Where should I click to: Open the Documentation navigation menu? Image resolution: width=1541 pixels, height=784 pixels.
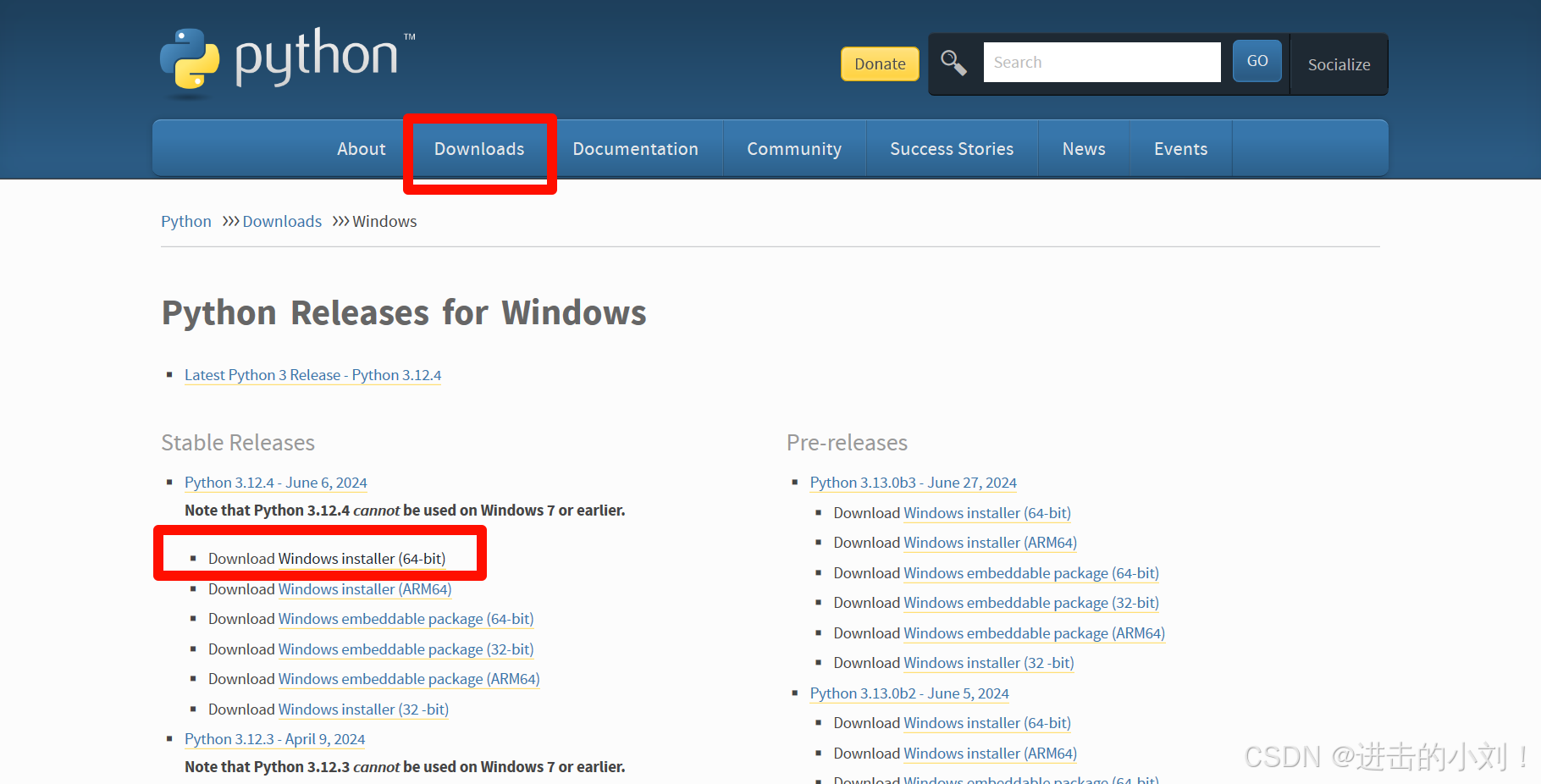(636, 149)
